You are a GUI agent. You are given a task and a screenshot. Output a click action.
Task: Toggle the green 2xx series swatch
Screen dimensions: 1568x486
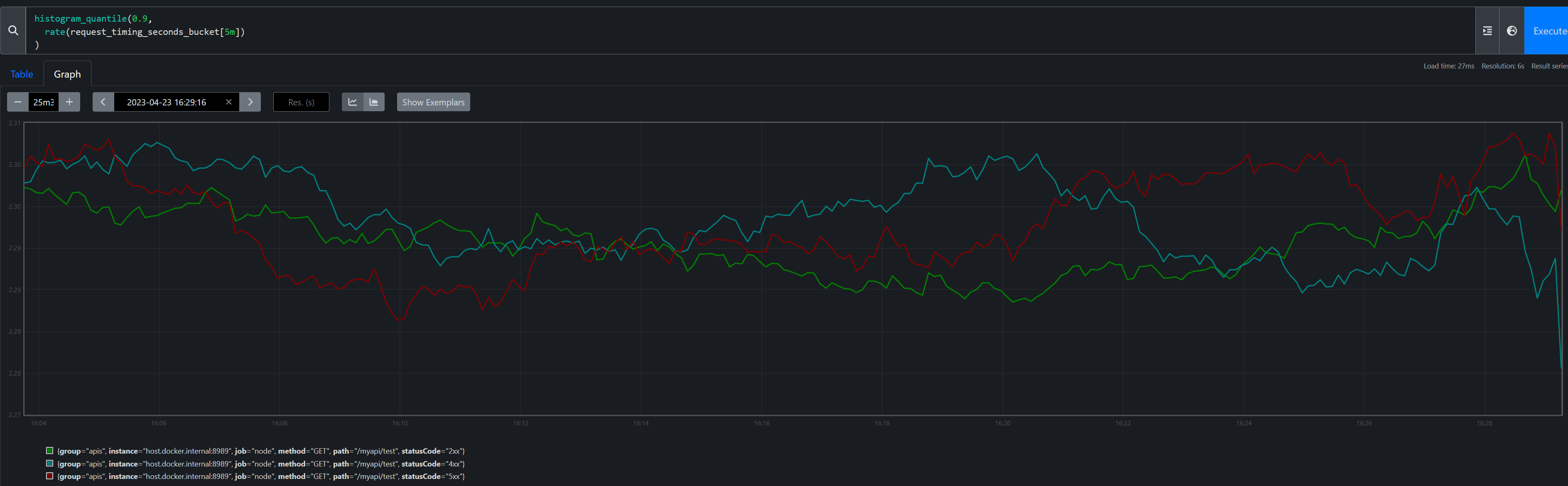(50, 451)
